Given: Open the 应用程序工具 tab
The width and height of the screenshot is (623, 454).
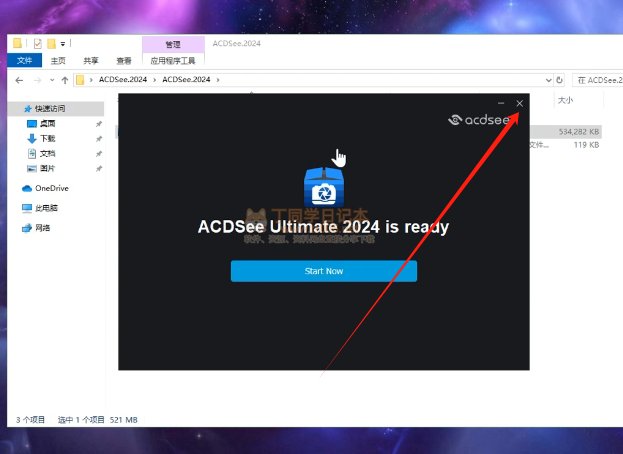Looking at the screenshot, I should pyautogui.click(x=173, y=61).
